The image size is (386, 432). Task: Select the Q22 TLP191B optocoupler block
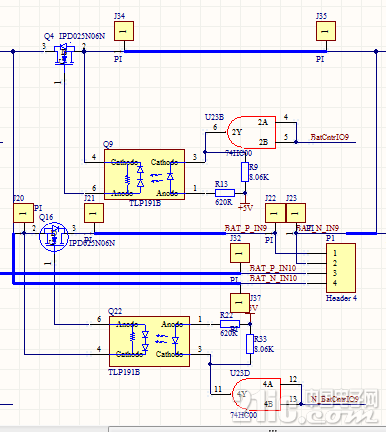[x=149, y=341]
